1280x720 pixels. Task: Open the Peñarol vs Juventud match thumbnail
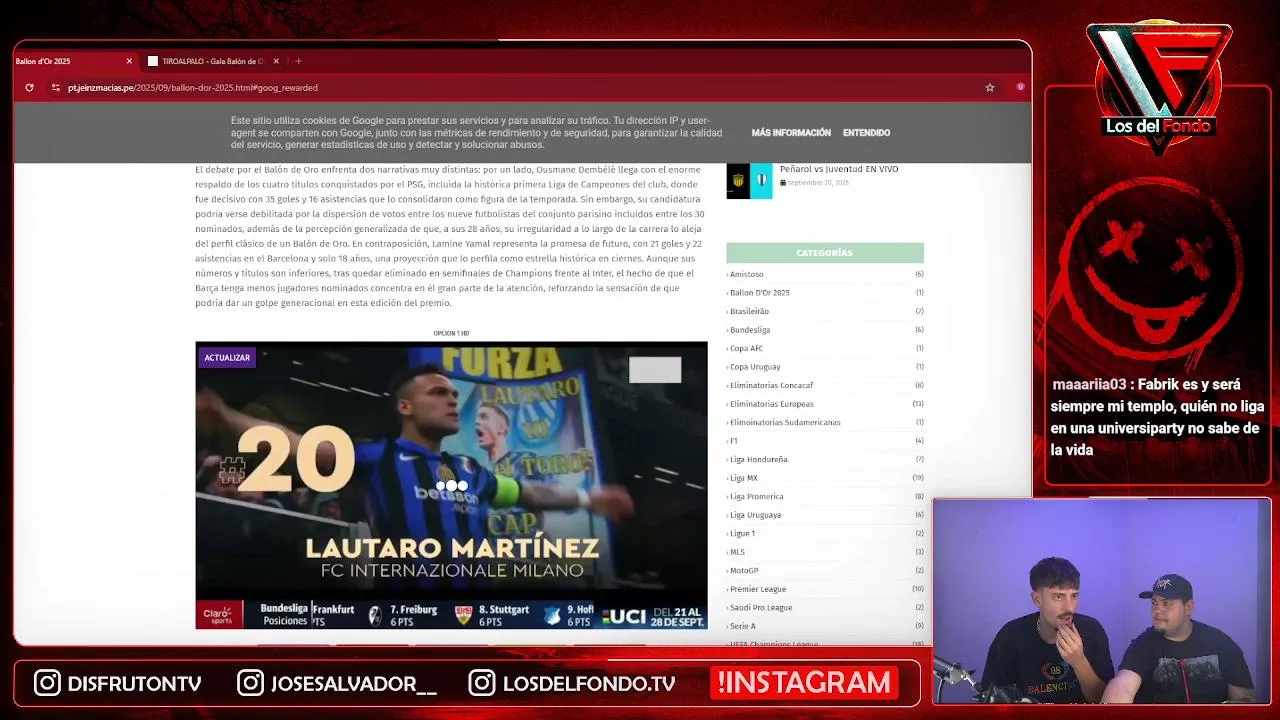click(x=749, y=181)
